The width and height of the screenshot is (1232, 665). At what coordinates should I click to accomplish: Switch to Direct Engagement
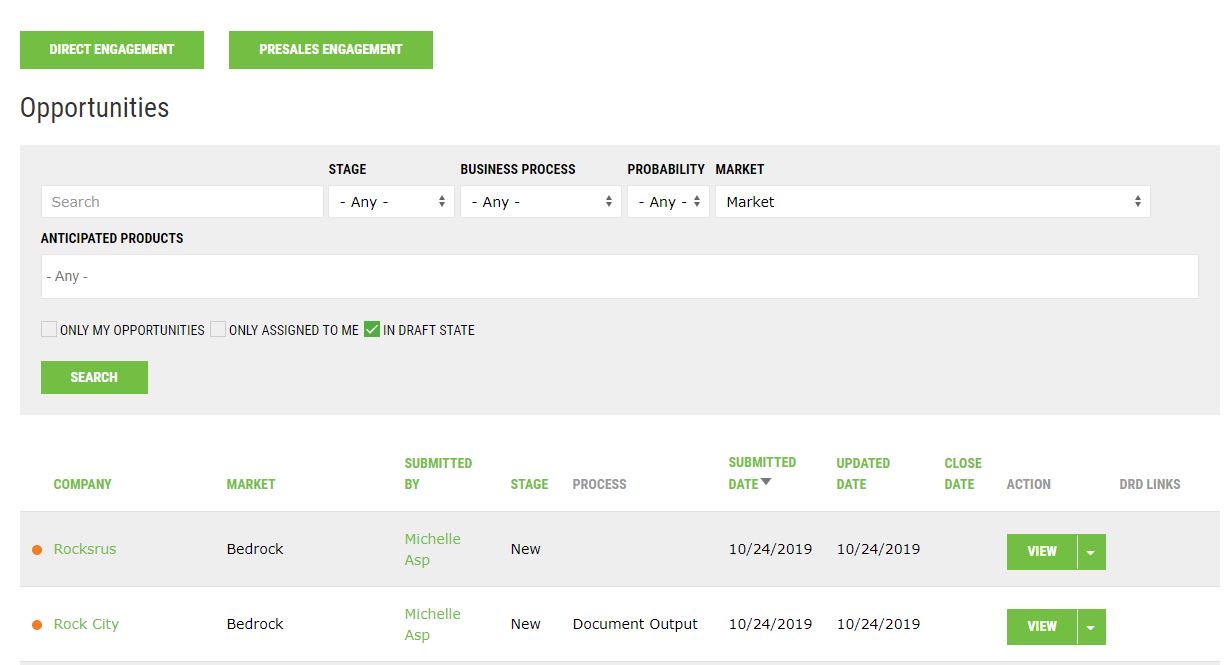click(111, 49)
